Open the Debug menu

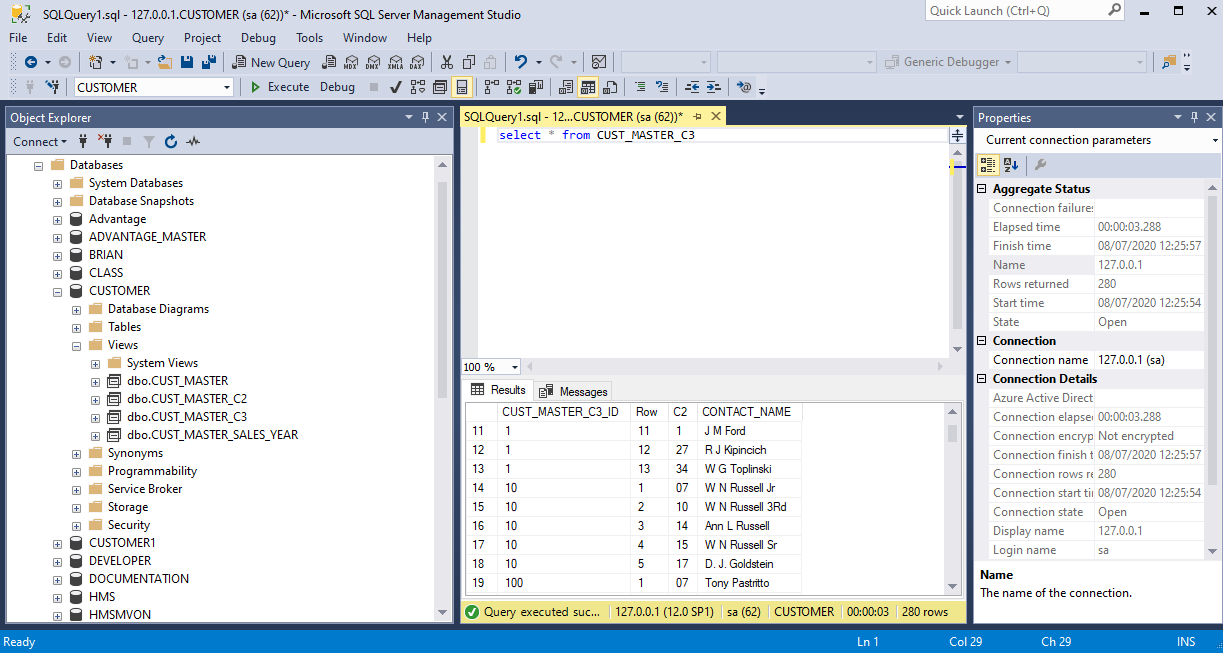coord(258,38)
